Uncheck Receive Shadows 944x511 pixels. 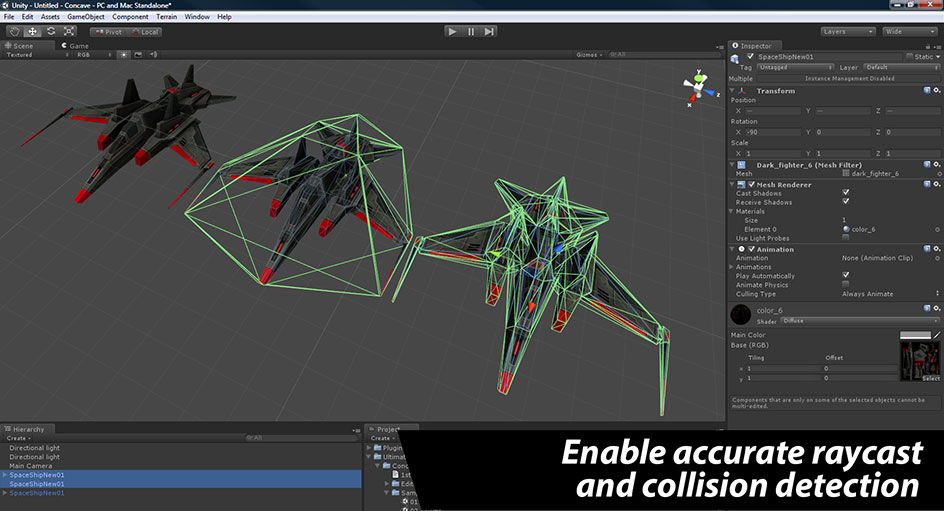coord(845,202)
